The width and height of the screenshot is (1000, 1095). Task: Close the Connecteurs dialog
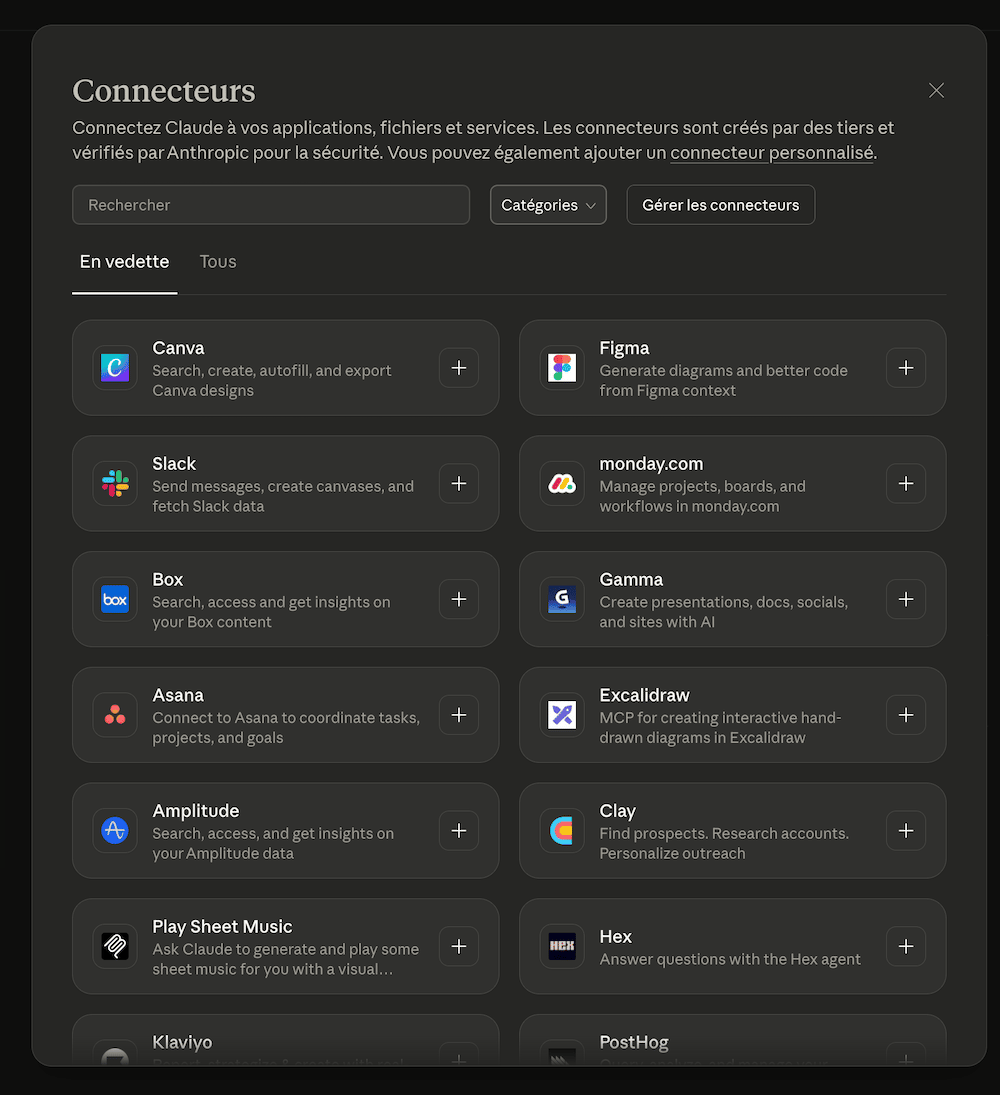(936, 91)
